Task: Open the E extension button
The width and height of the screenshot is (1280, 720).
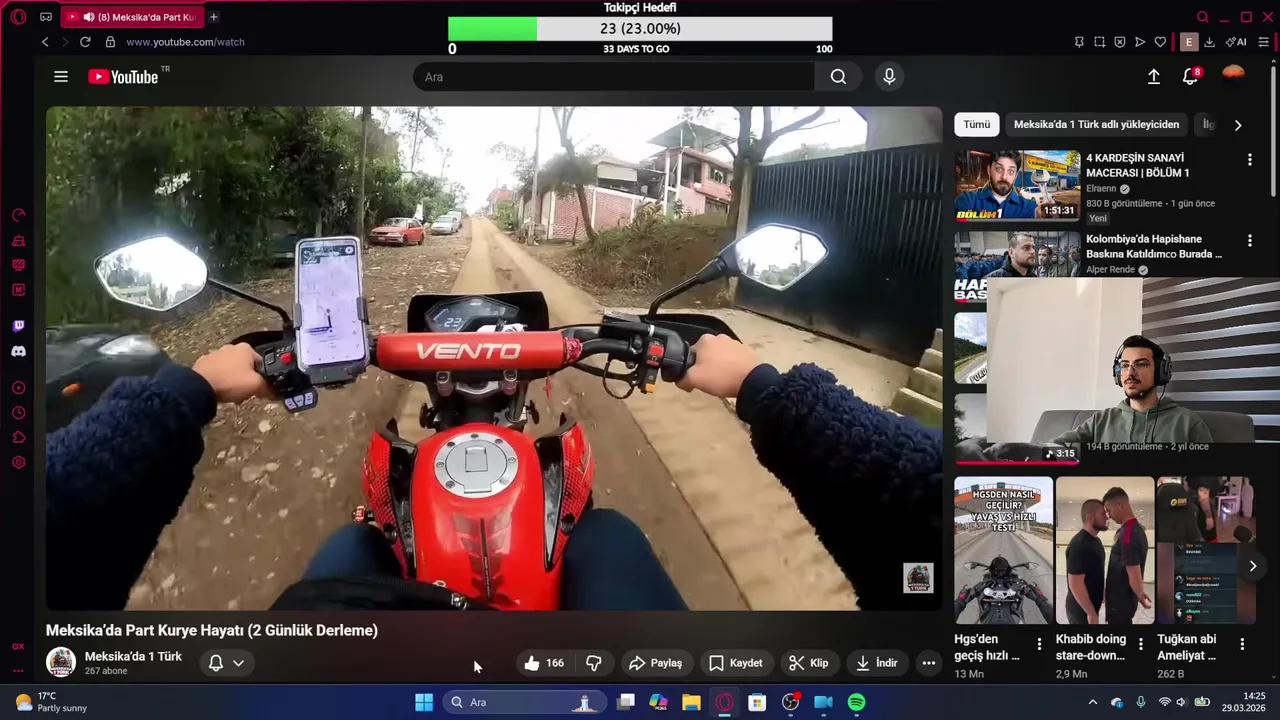Action: 1188,42
